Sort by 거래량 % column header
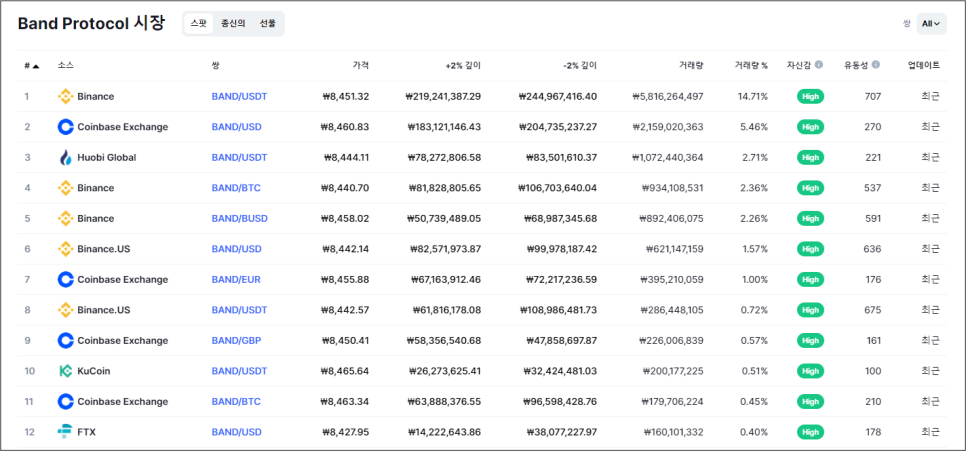The image size is (966, 451). (751, 65)
